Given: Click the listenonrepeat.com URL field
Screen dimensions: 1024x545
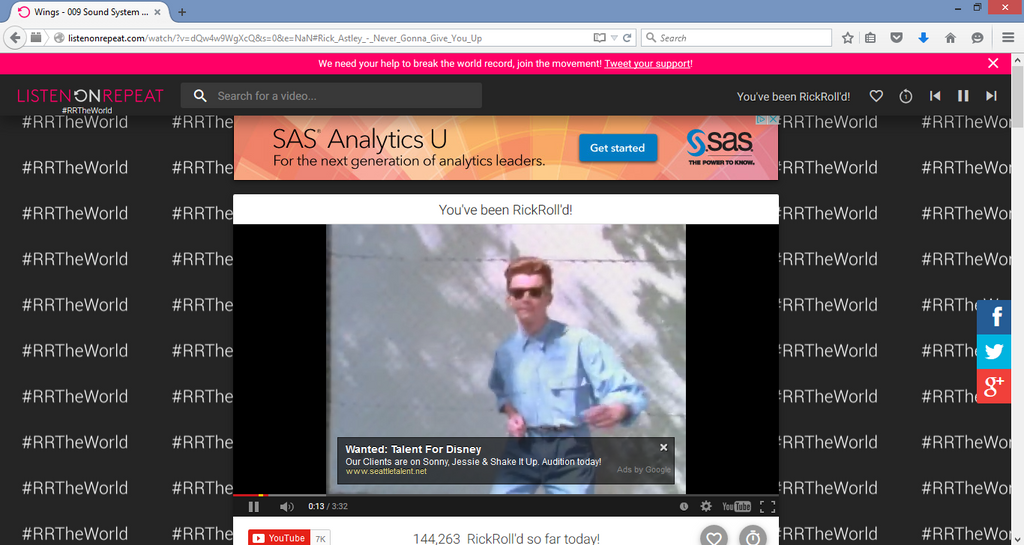Looking at the screenshot, I should click(320, 38).
